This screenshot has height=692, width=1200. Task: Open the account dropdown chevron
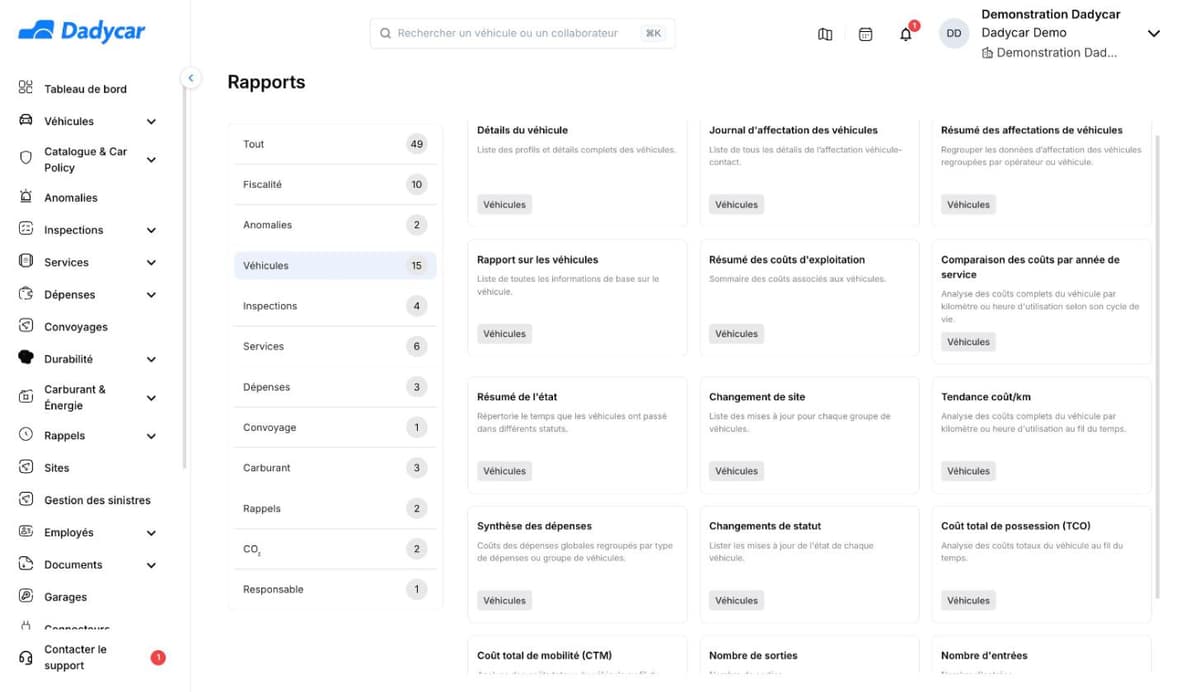[1153, 33]
